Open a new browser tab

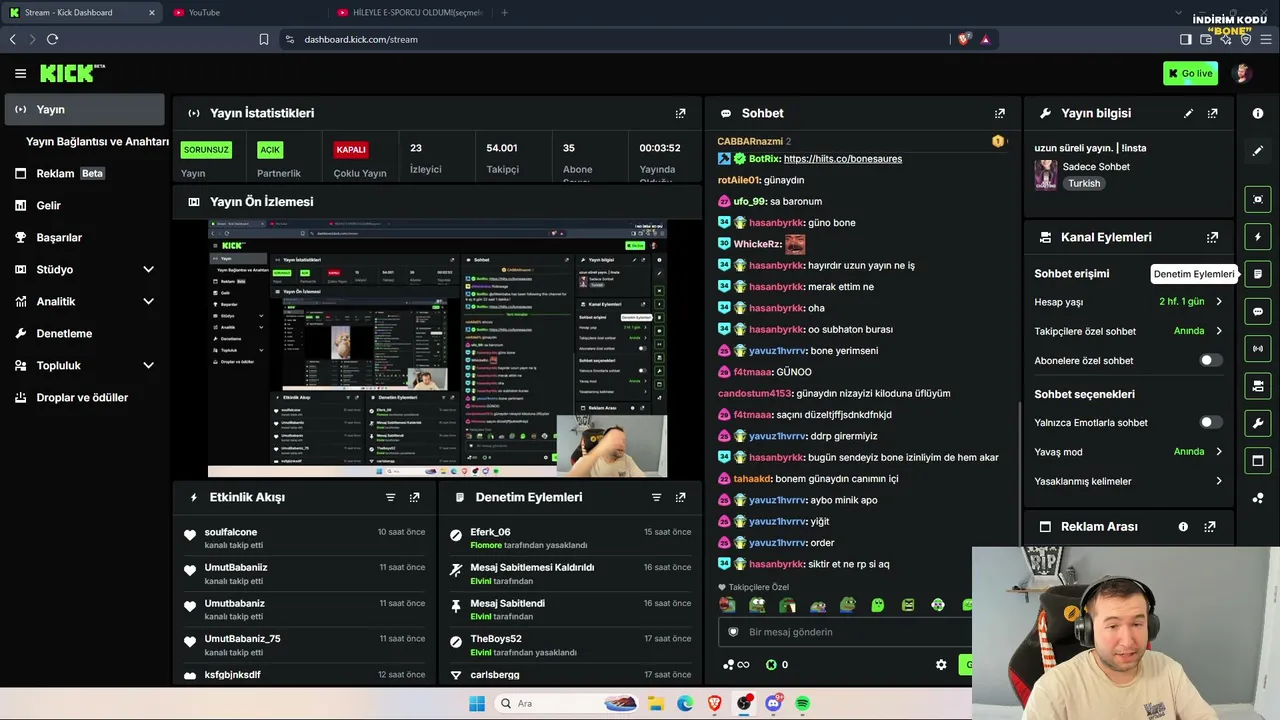click(504, 12)
